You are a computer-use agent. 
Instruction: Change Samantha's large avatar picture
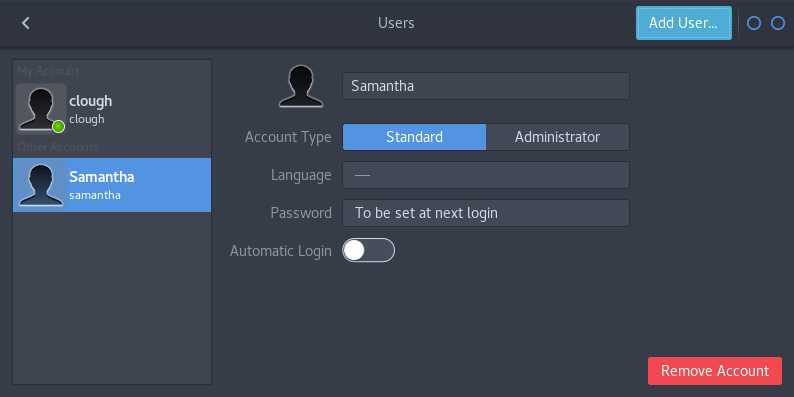point(301,86)
